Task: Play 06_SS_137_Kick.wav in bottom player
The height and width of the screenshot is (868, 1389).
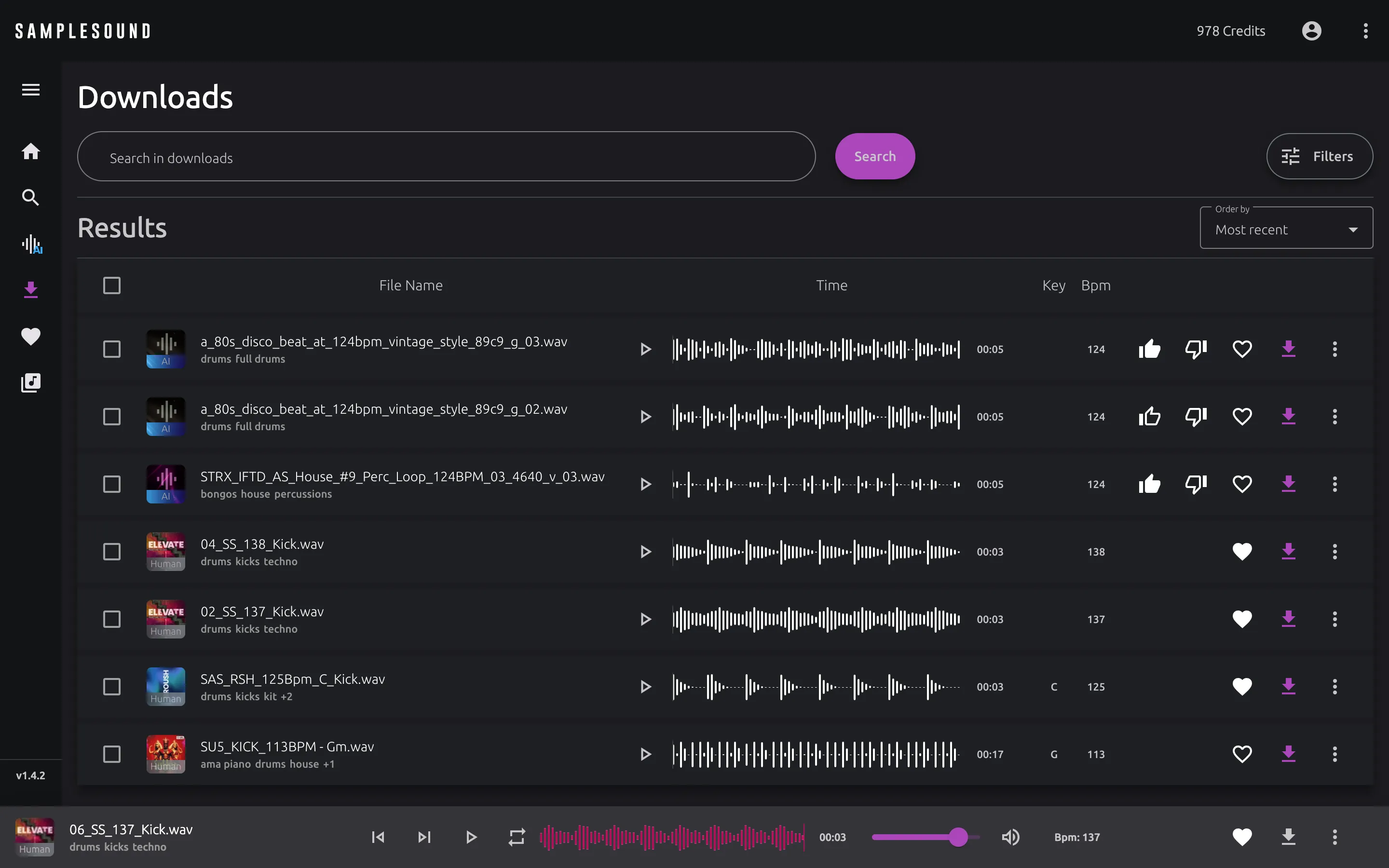Action: (x=471, y=837)
